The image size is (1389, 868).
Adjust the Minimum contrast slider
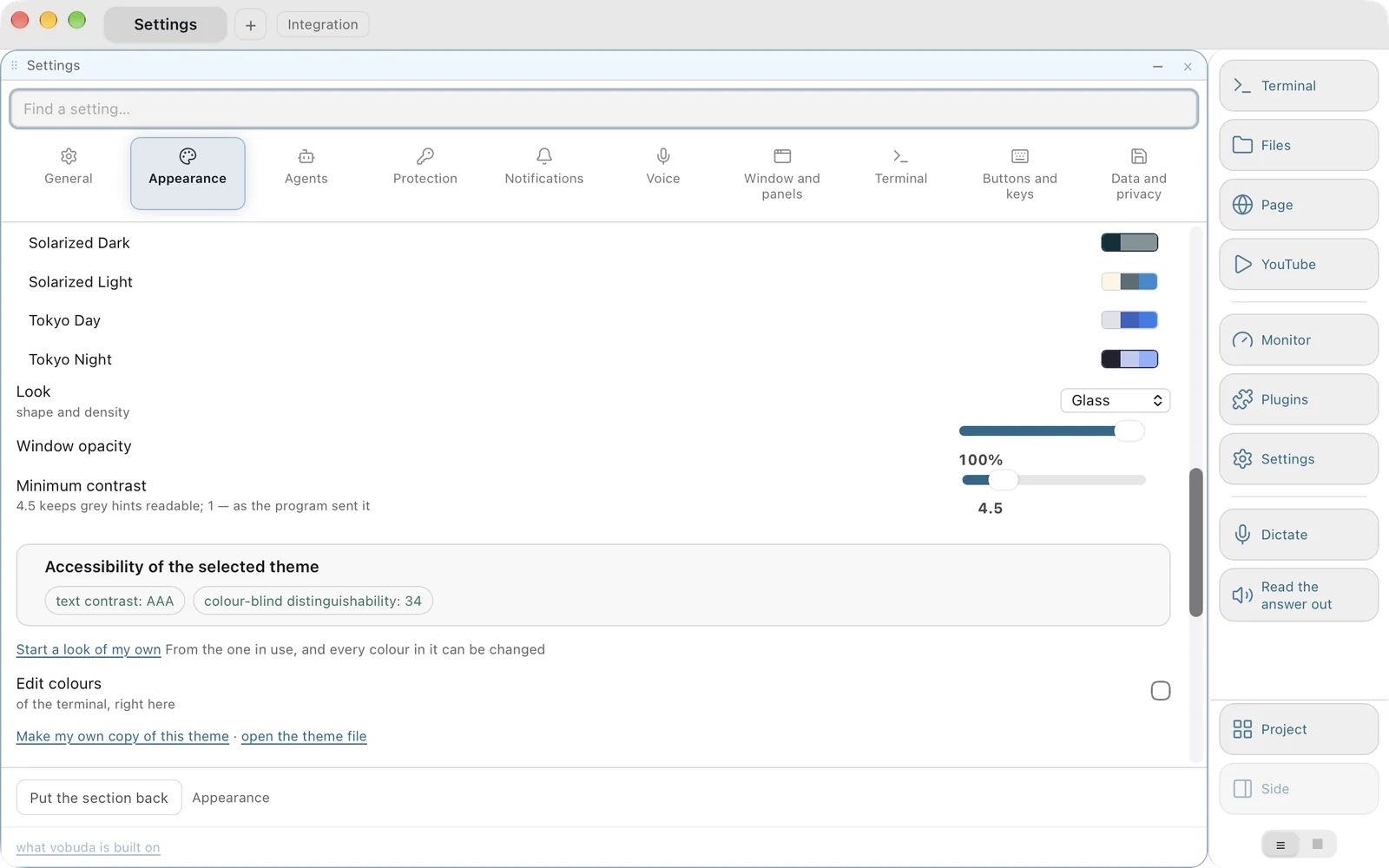[x=1054, y=480]
